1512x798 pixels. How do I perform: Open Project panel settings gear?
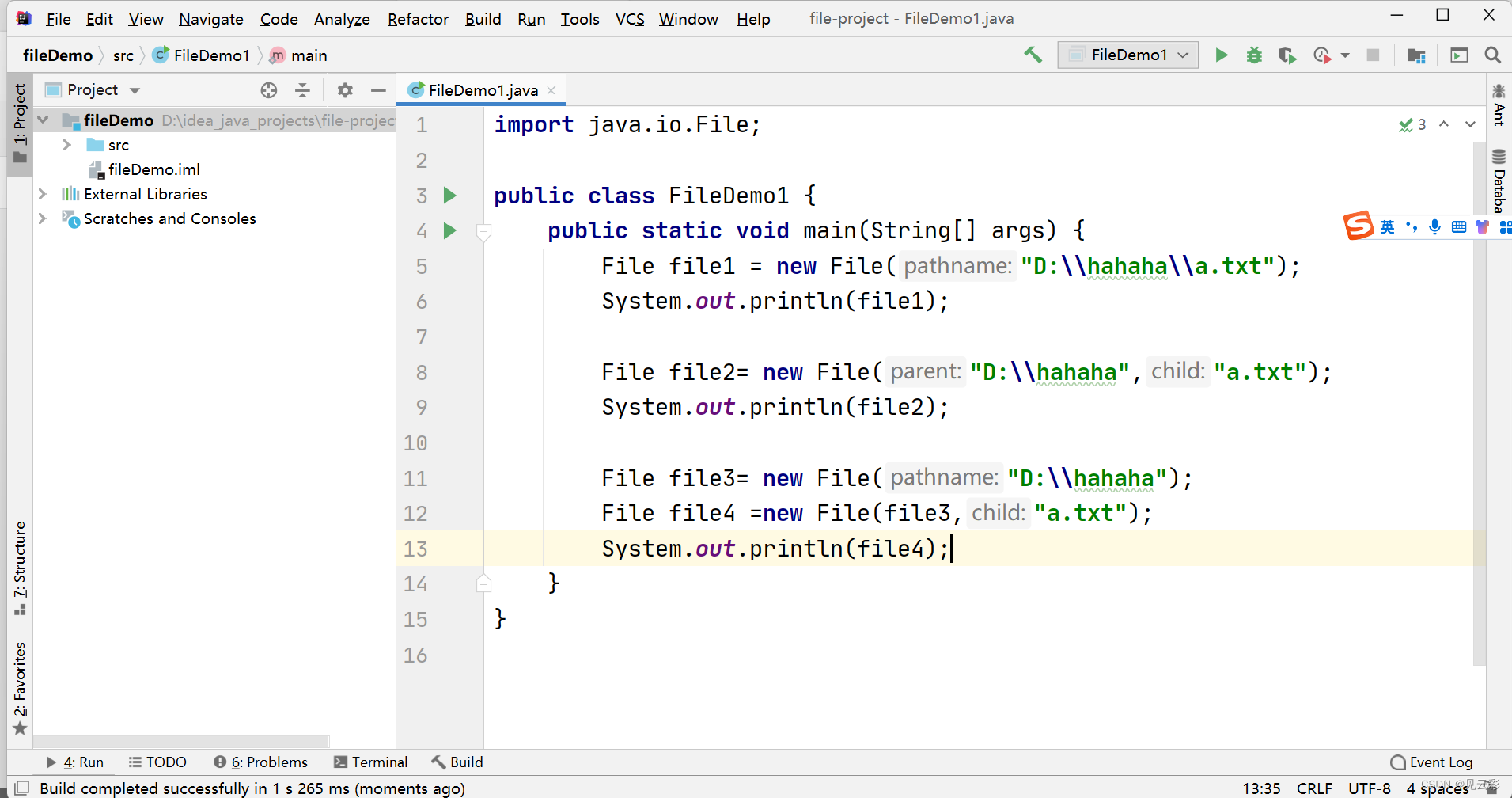pos(345,90)
